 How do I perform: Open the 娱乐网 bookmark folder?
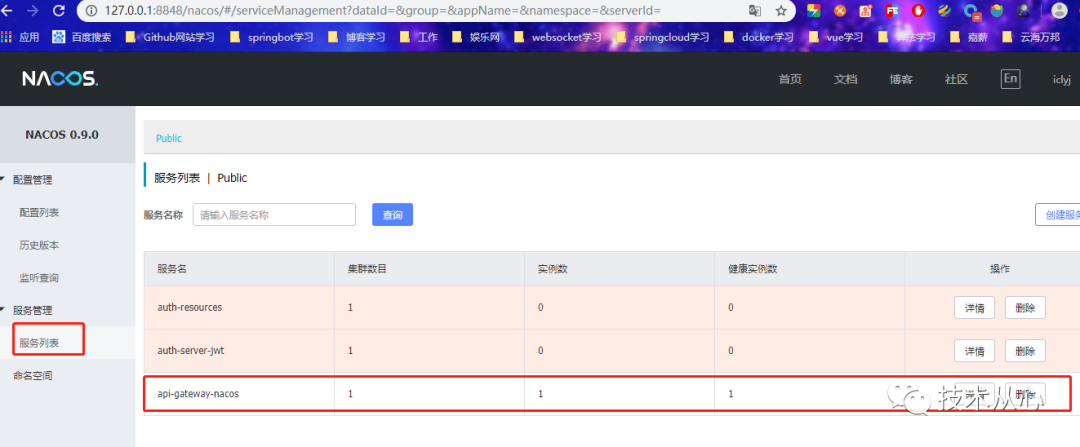point(475,37)
